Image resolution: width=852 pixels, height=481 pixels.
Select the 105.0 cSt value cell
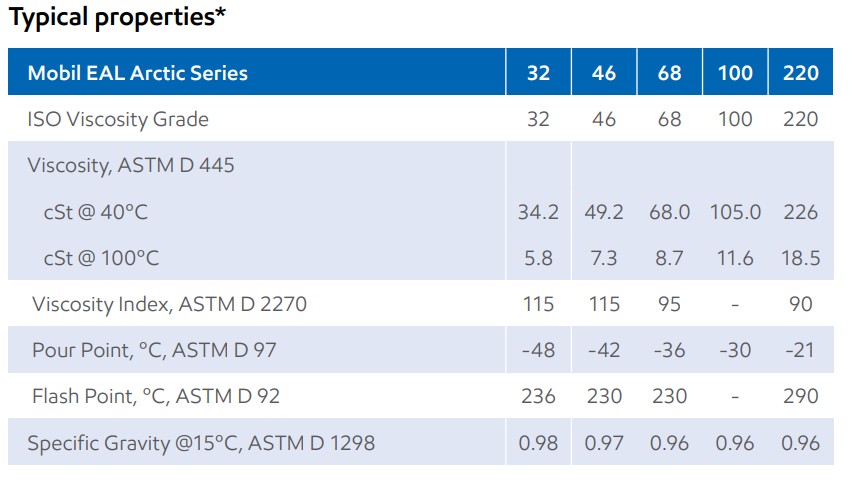point(735,212)
